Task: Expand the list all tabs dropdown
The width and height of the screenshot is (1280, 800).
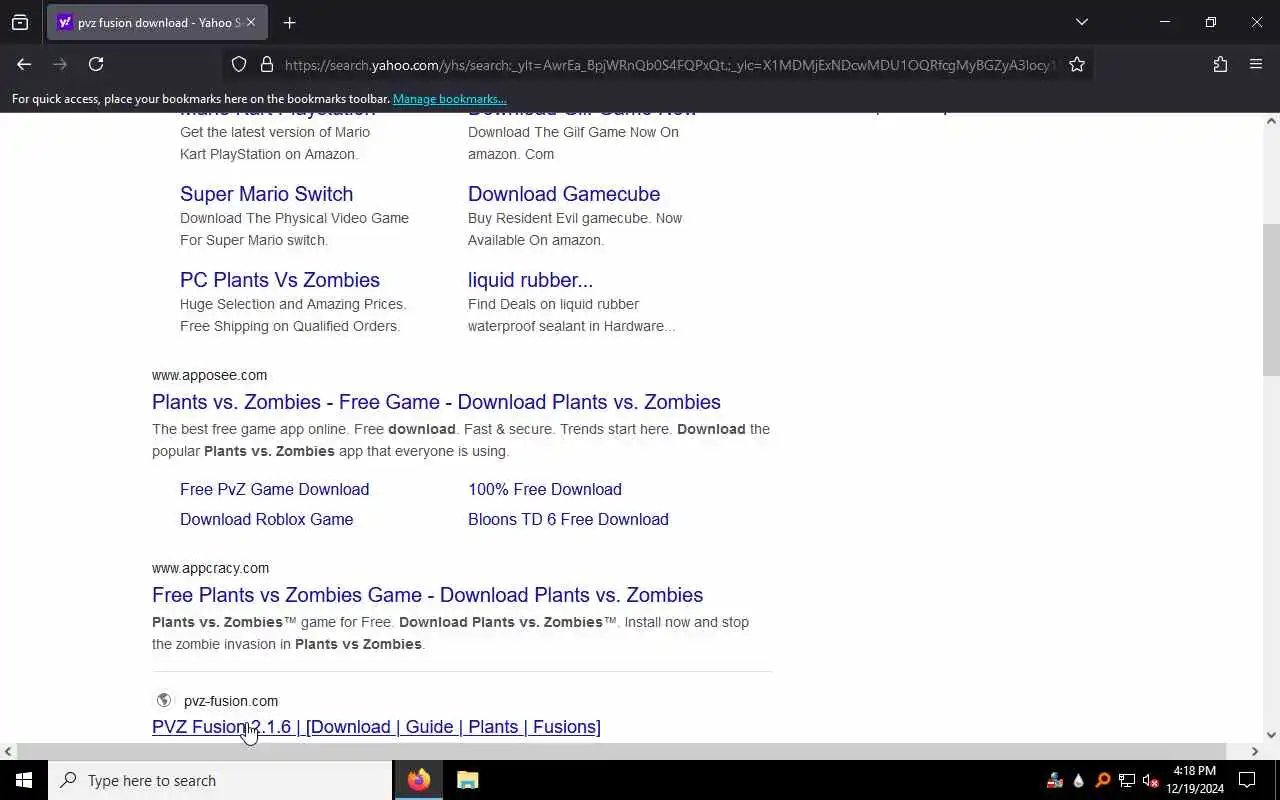Action: pyautogui.click(x=1081, y=22)
